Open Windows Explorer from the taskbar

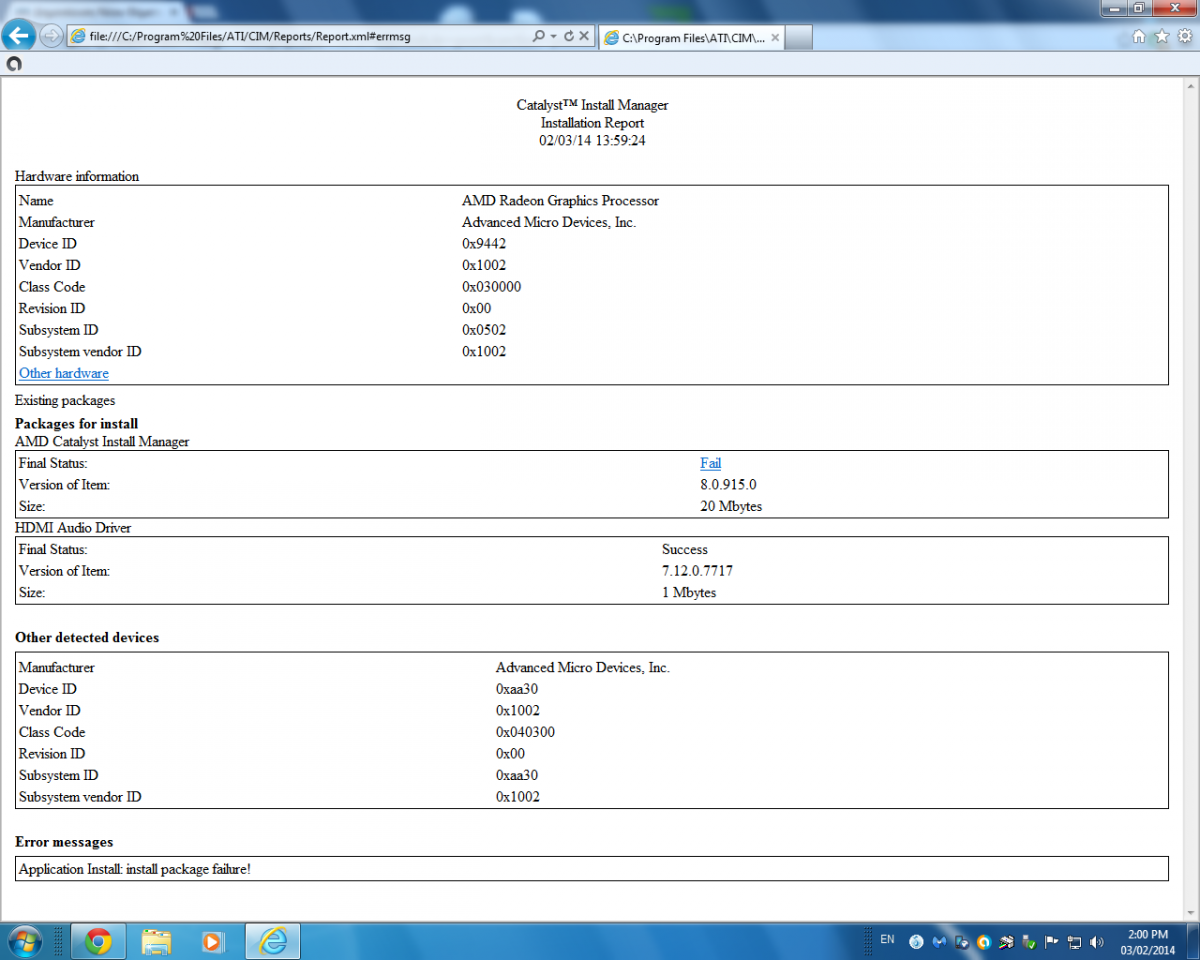coord(156,941)
